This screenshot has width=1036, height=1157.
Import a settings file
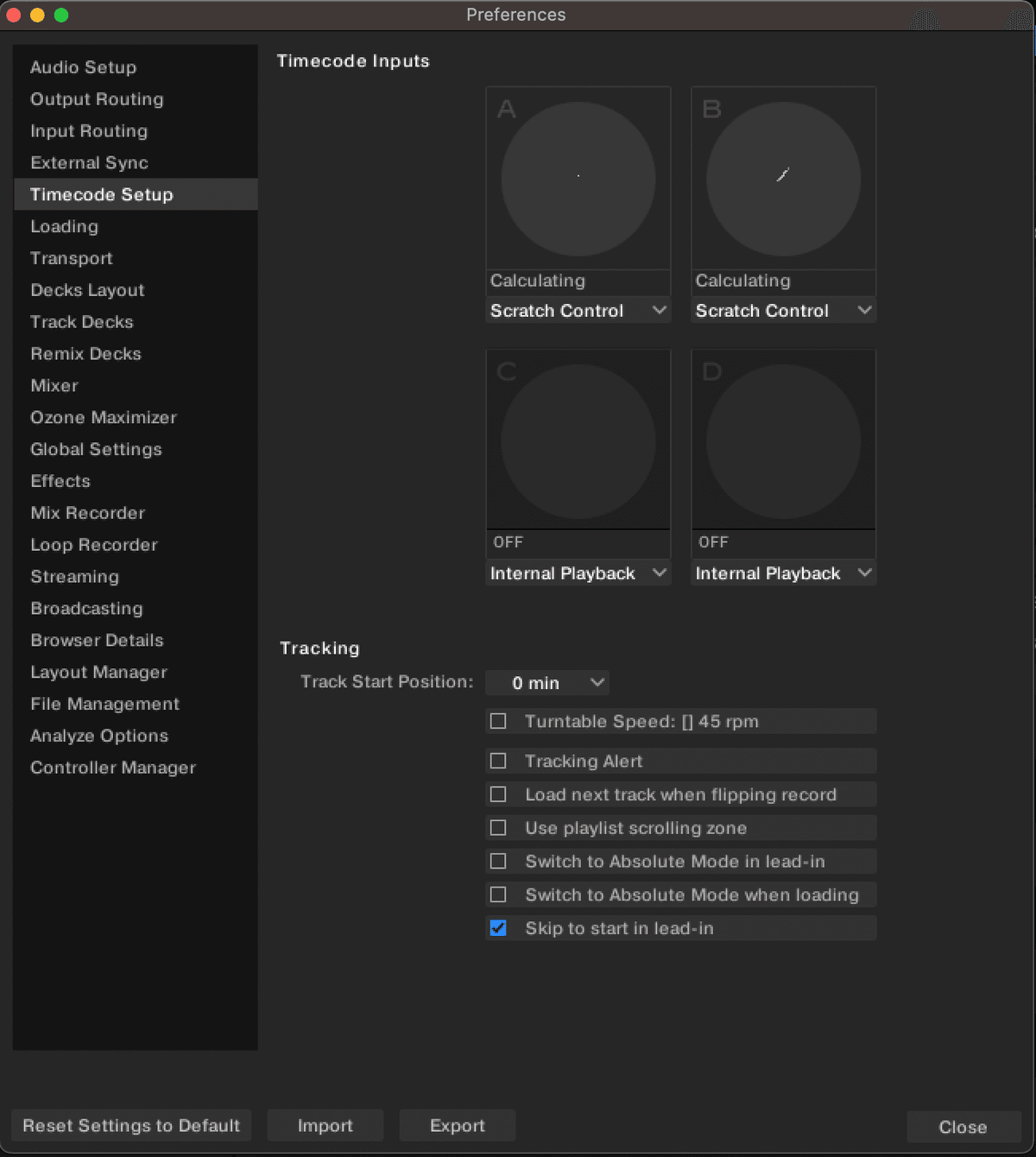tap(325, 1125)
